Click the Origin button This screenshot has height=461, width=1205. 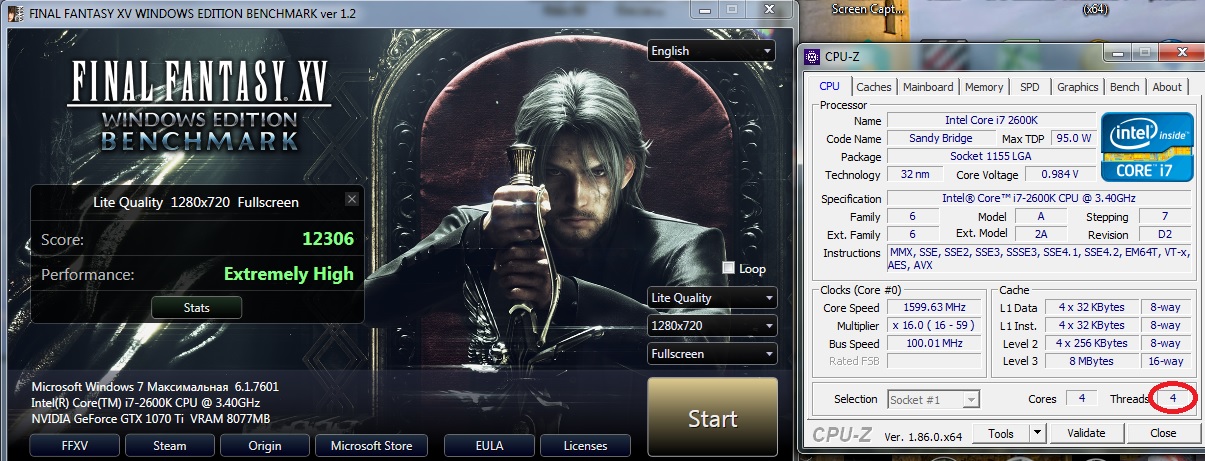pos(263,445)
